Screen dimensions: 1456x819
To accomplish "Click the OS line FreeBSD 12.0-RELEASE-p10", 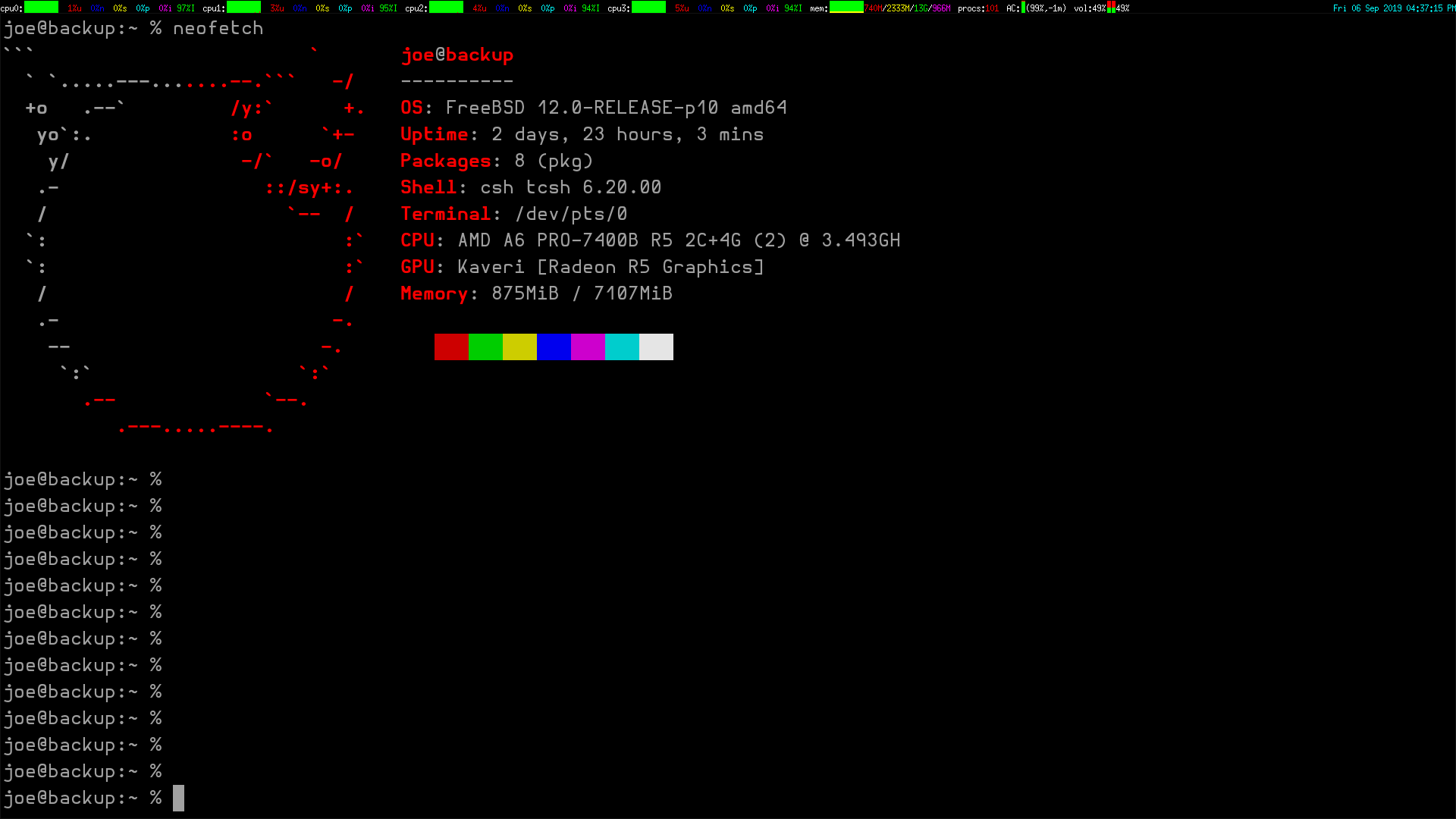I will coord(594,108).
